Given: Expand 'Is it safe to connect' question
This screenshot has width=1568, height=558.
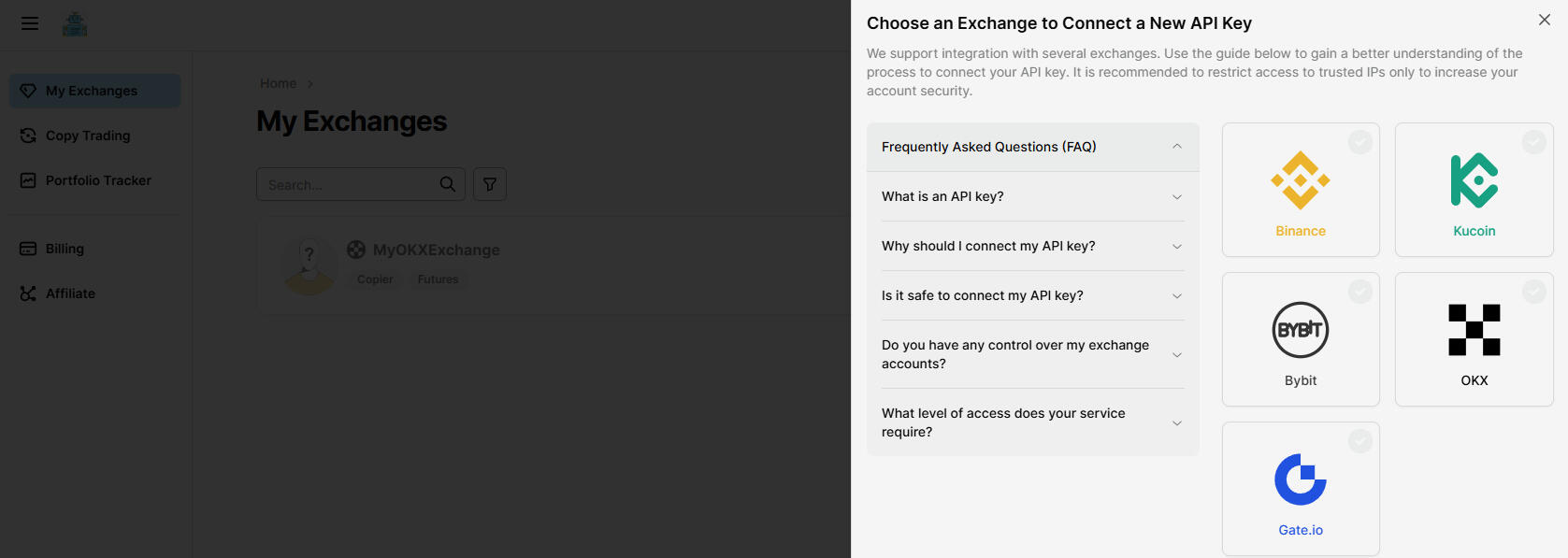Looking at the screenshot, I should coord(1032,295).
